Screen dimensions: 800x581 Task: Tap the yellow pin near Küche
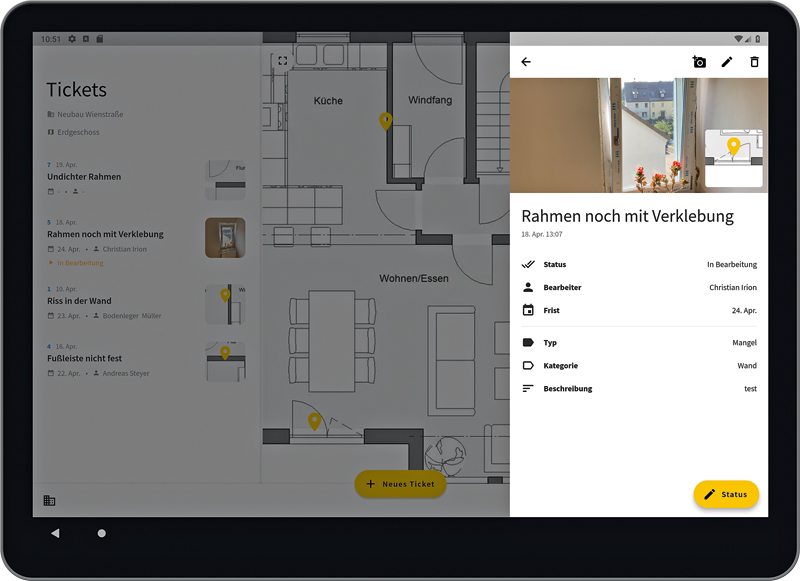pos(386,121)
